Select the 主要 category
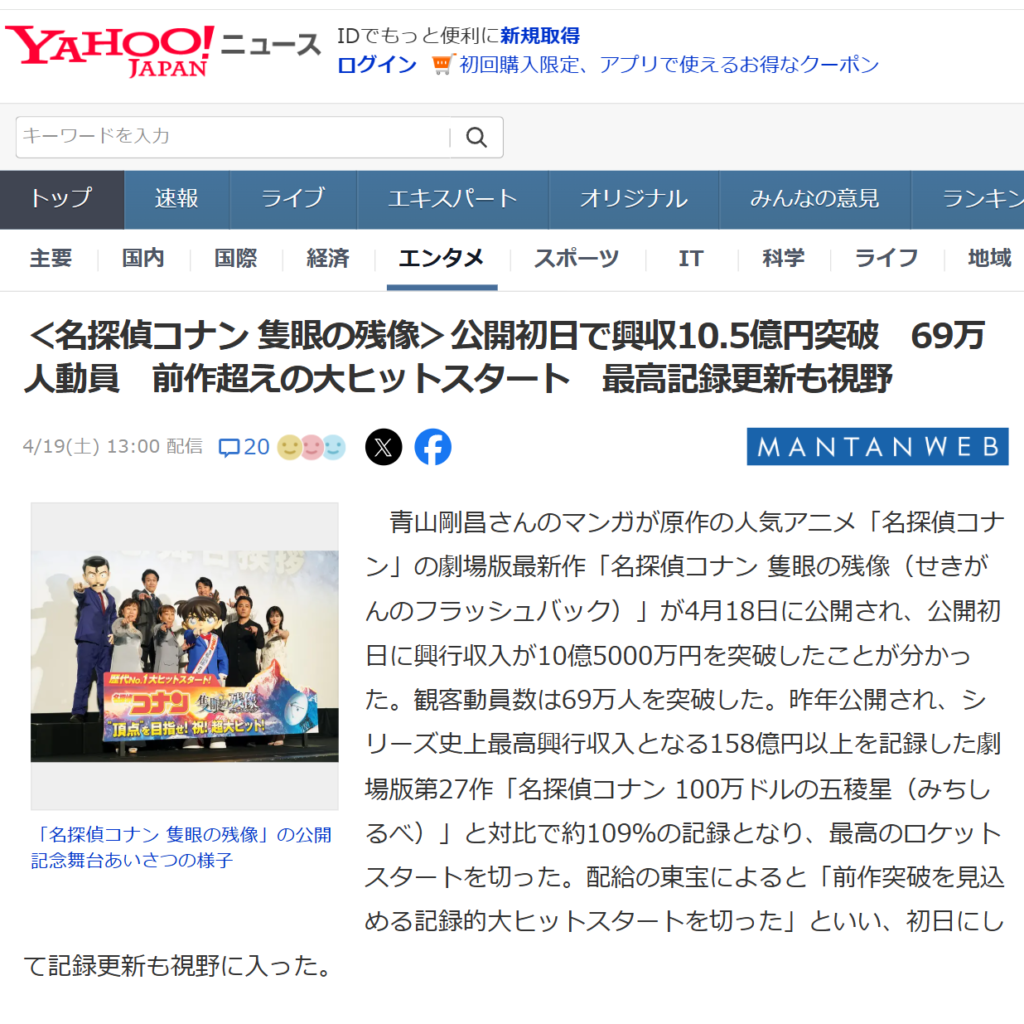 point(50,259)
